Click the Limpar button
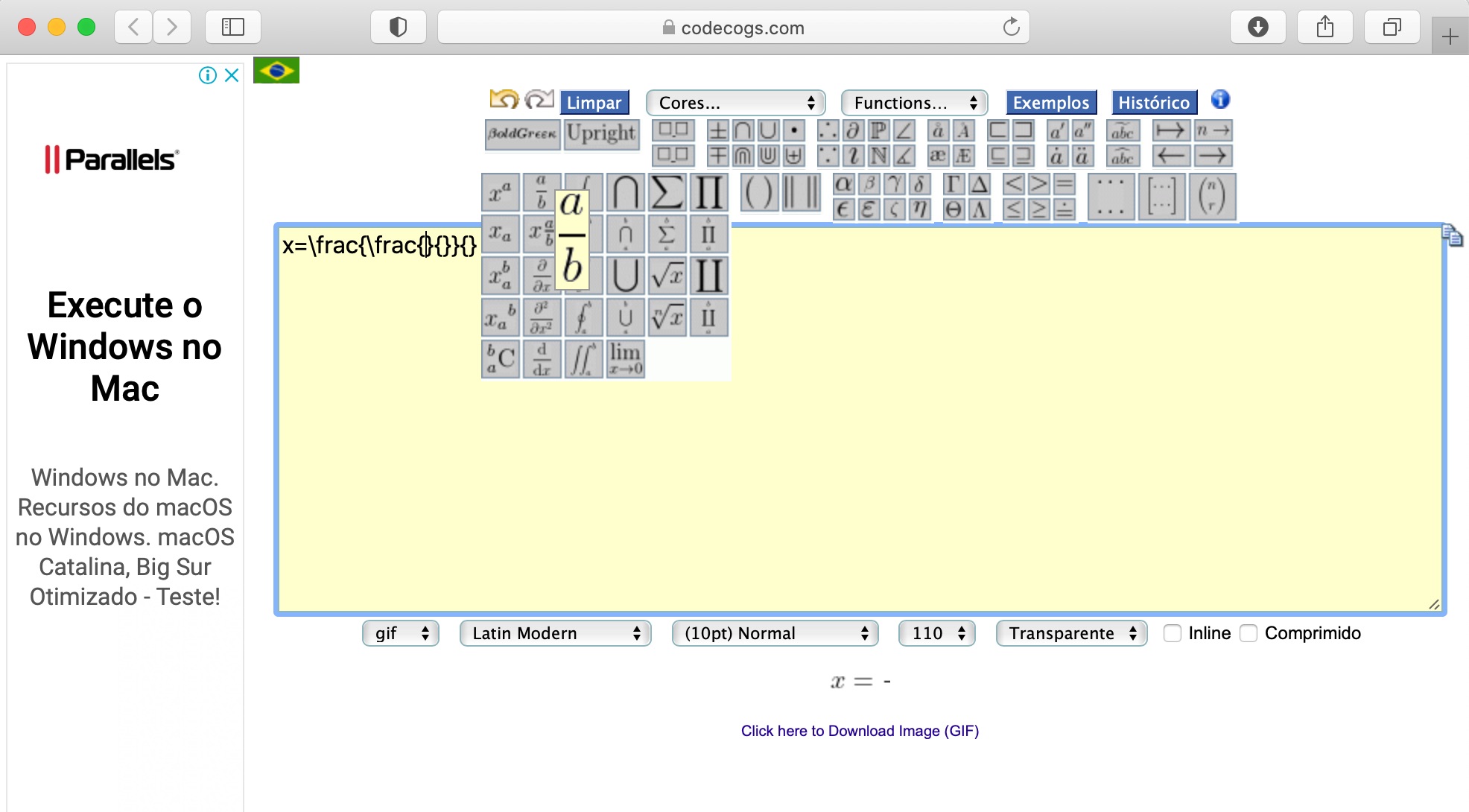Image resolution: width=1469 pixels, height=812 pixels. (594, 102)
